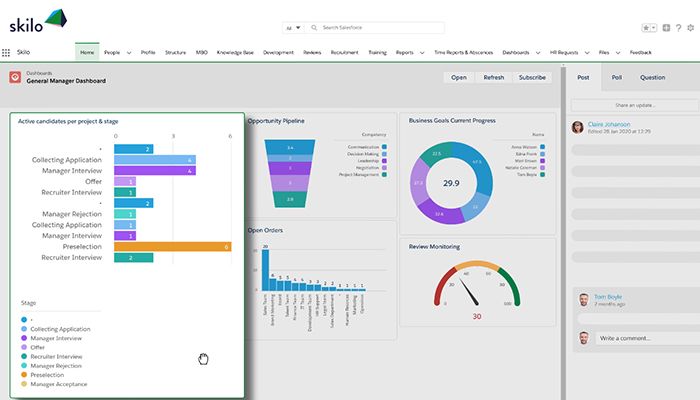Open the Knowledge Base nav tab
The image size is (700, 400).
(x=235, y=52)
